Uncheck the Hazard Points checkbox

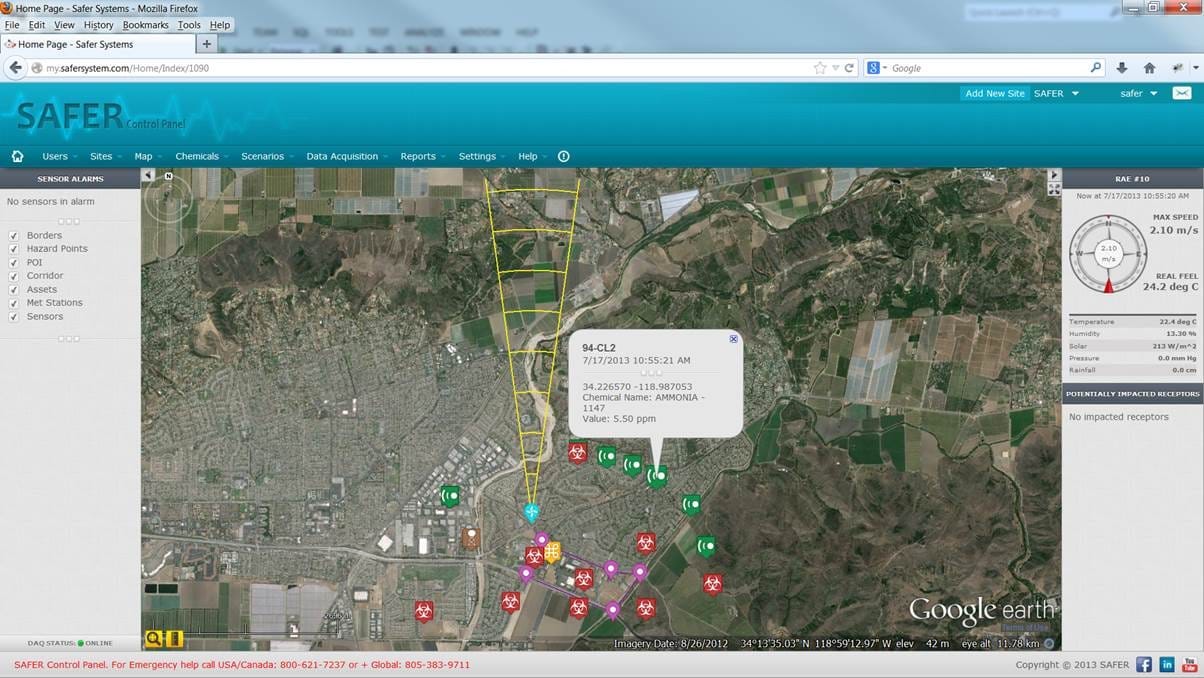click(14, 249)
